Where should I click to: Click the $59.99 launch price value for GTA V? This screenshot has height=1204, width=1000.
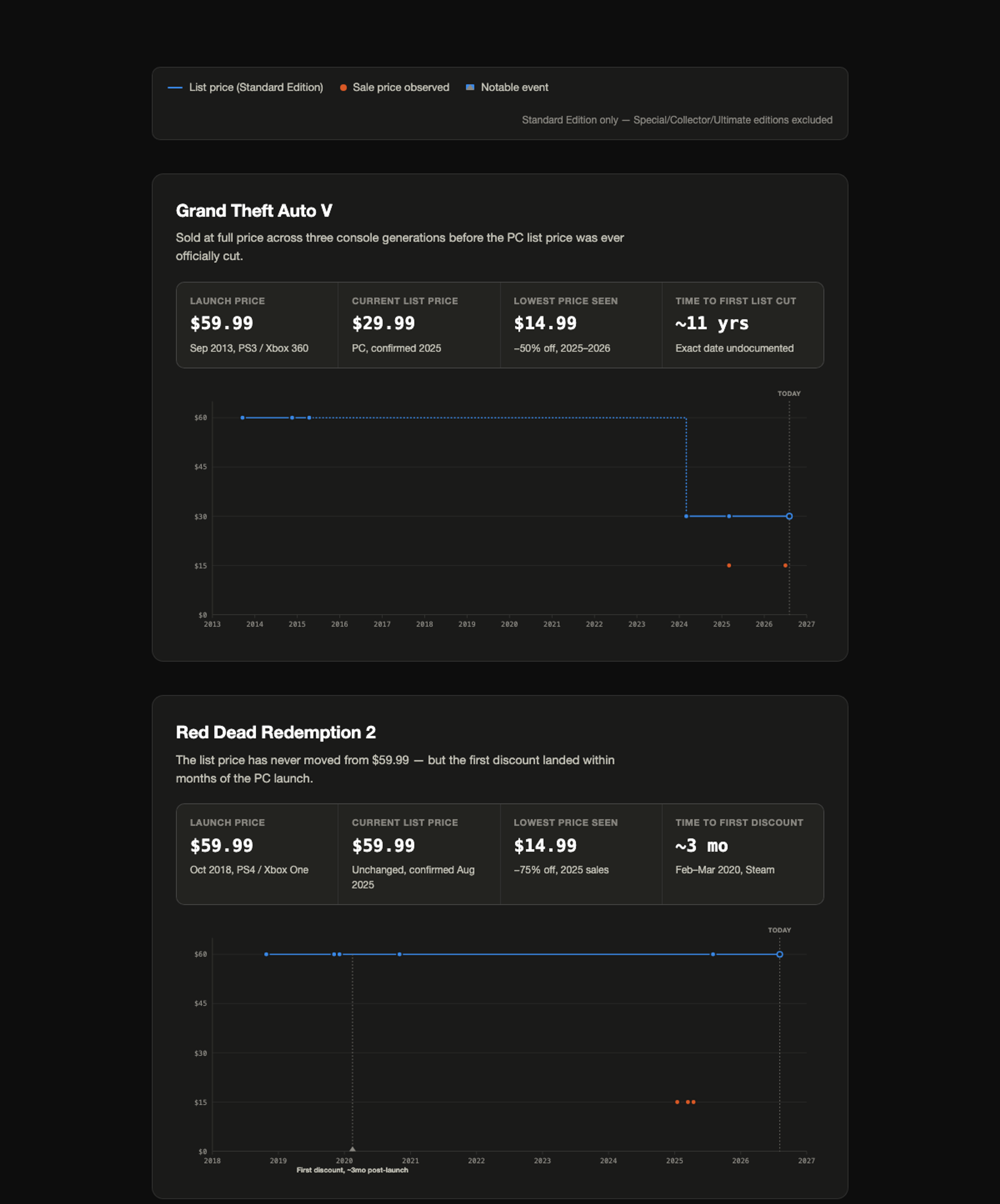click(221, 323)
